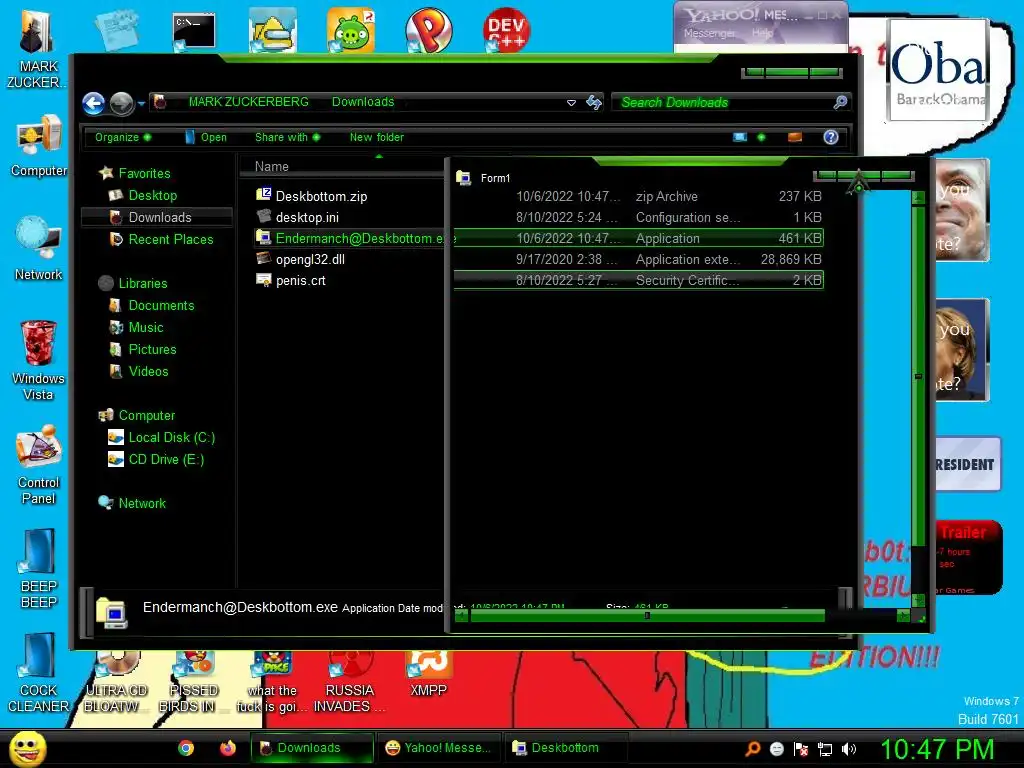Expand the address bar history dropdown
This screenshot has height=768, width=1024.
tap(571, 103)
